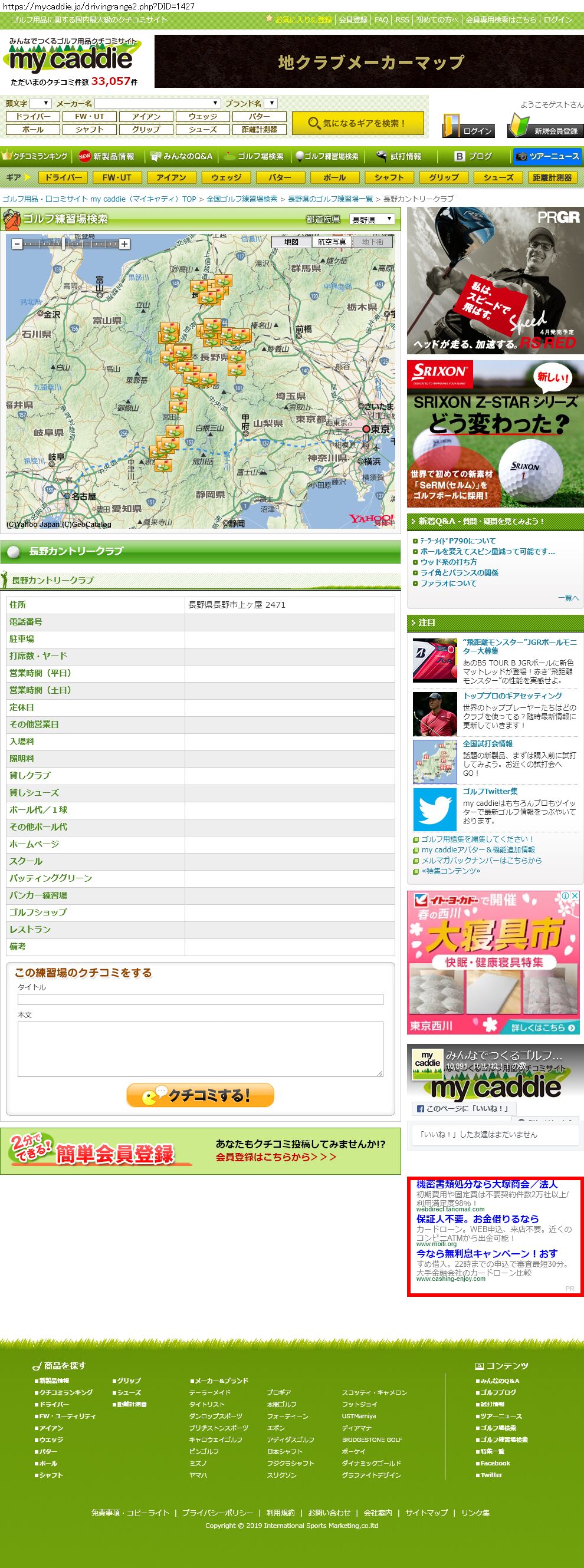Click the Facebook like this page button
Viewport: 584px width, 1568px height.
[465, 1108]
